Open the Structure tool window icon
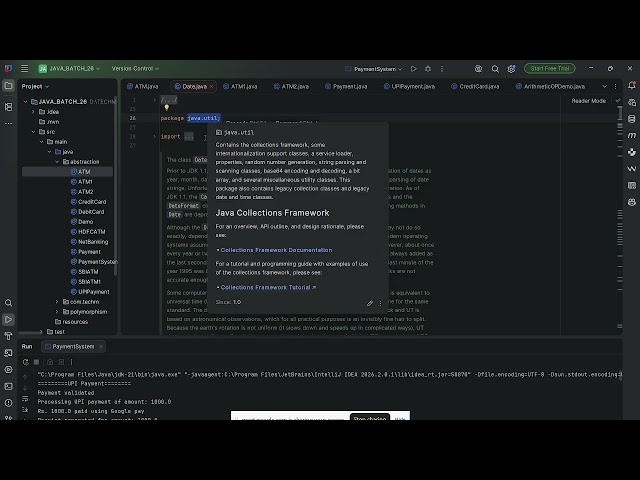Image resolution: width=640 pixels, height=480 pixels. click(x=8, y=107)
